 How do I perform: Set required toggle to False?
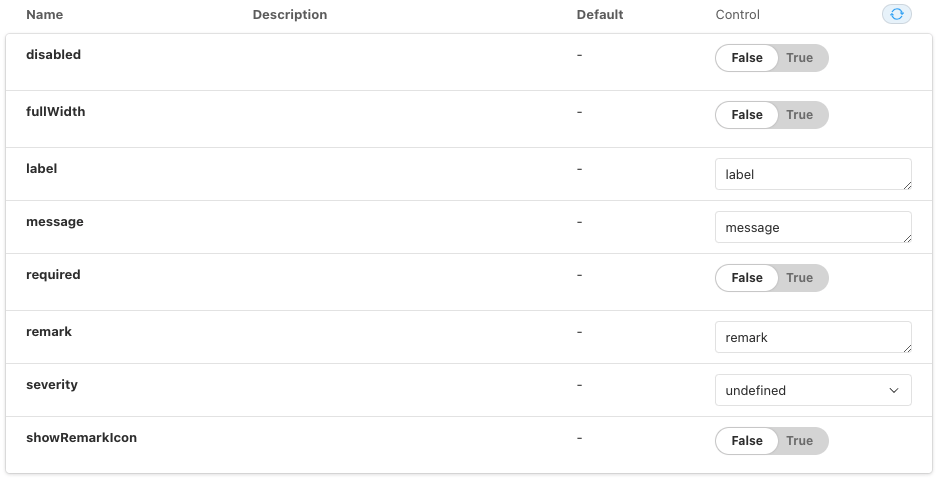point(747,278)
